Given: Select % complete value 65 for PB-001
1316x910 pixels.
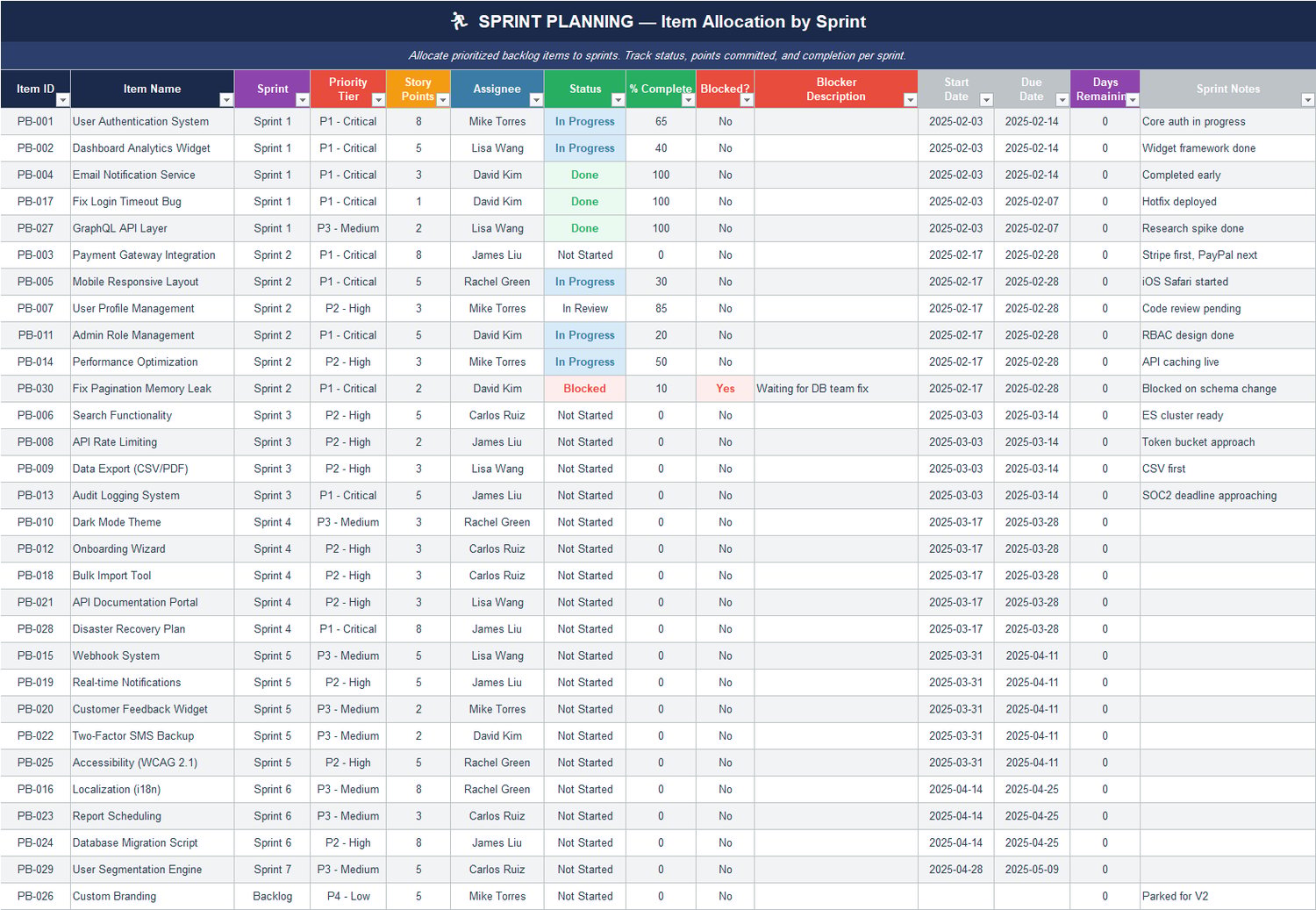Looking at the screenshot, I should click(661, 121).
